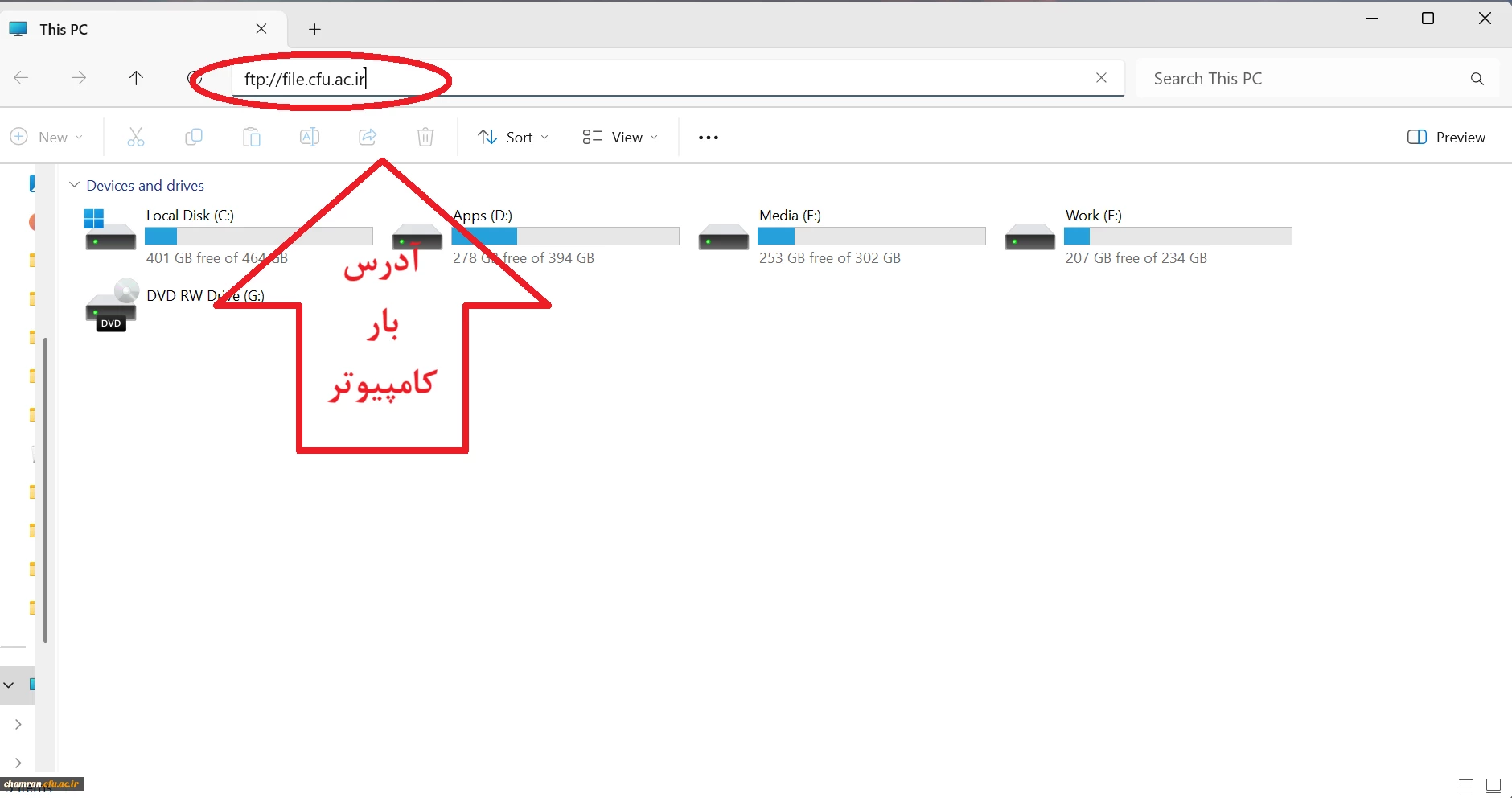Add a new tab with plus button

tap(314, 30)
